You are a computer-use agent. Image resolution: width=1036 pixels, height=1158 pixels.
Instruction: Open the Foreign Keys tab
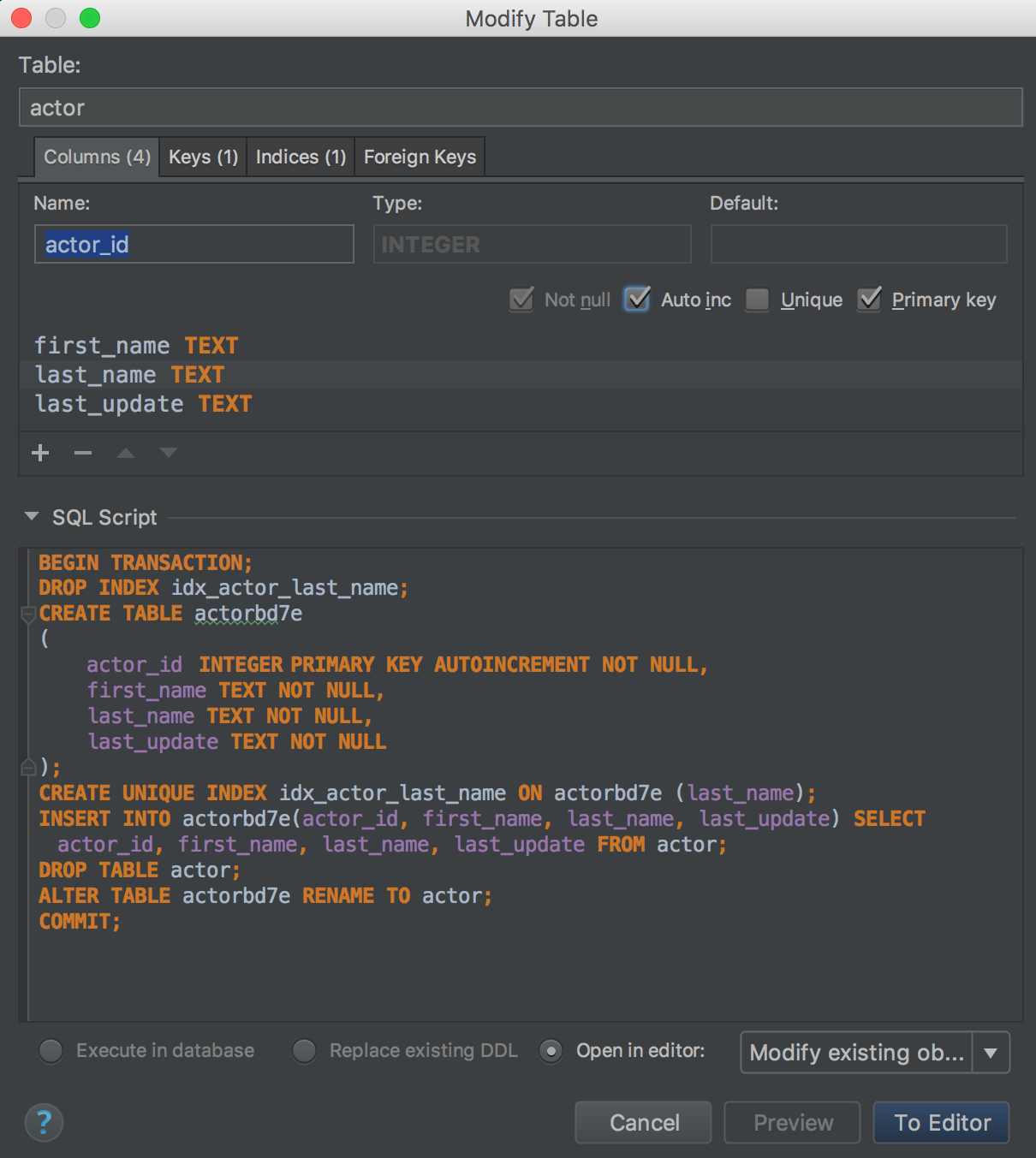click(420, 157)
